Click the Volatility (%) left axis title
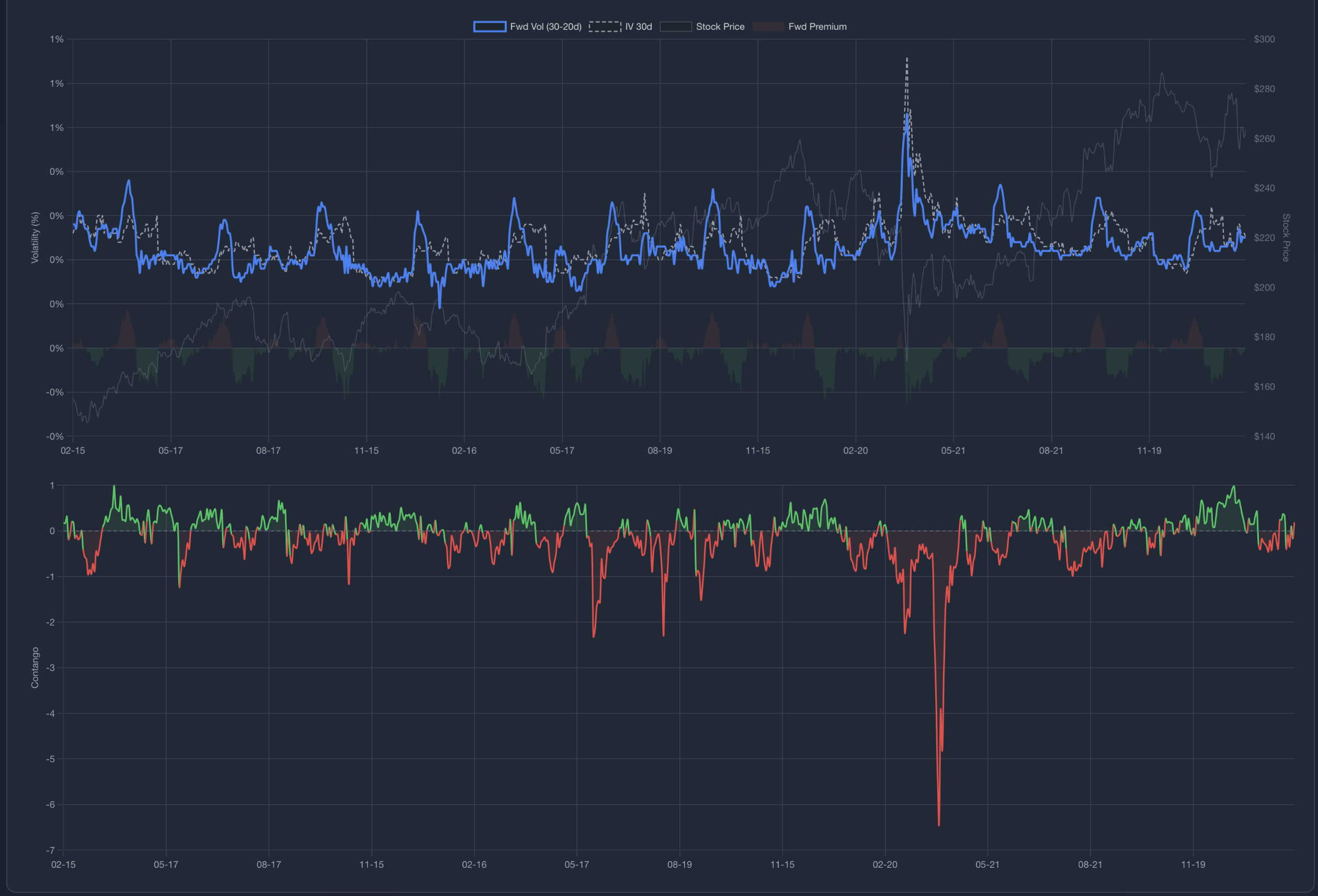The image size is (1318, 896). coord(36,237)
